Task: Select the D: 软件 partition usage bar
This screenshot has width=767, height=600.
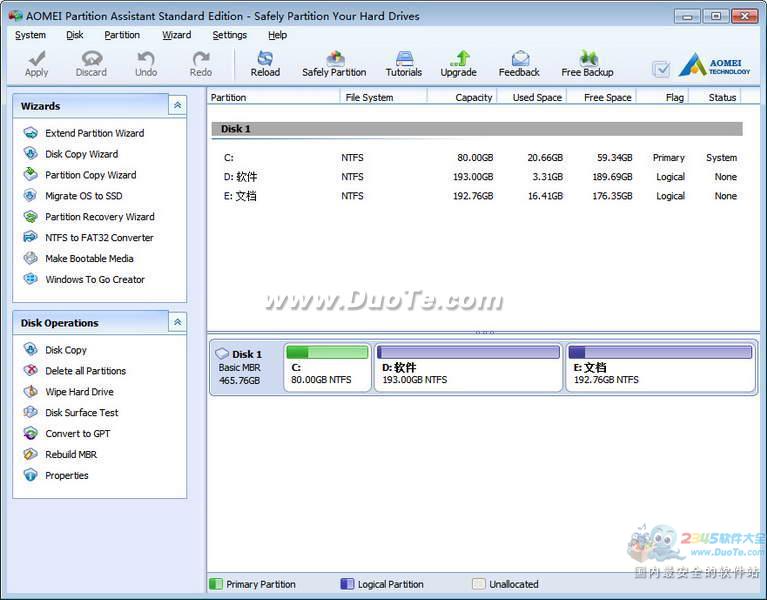Action: (468, 352)
